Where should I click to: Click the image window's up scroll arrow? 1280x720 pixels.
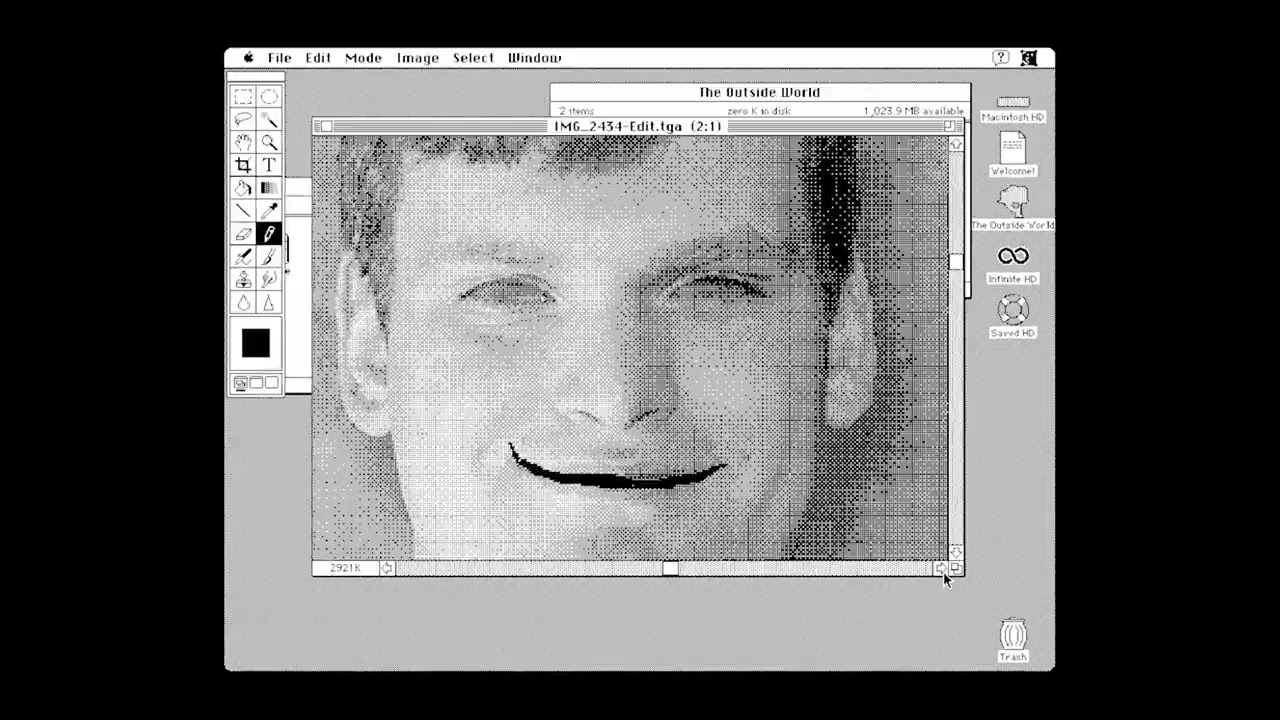(956, 144)
